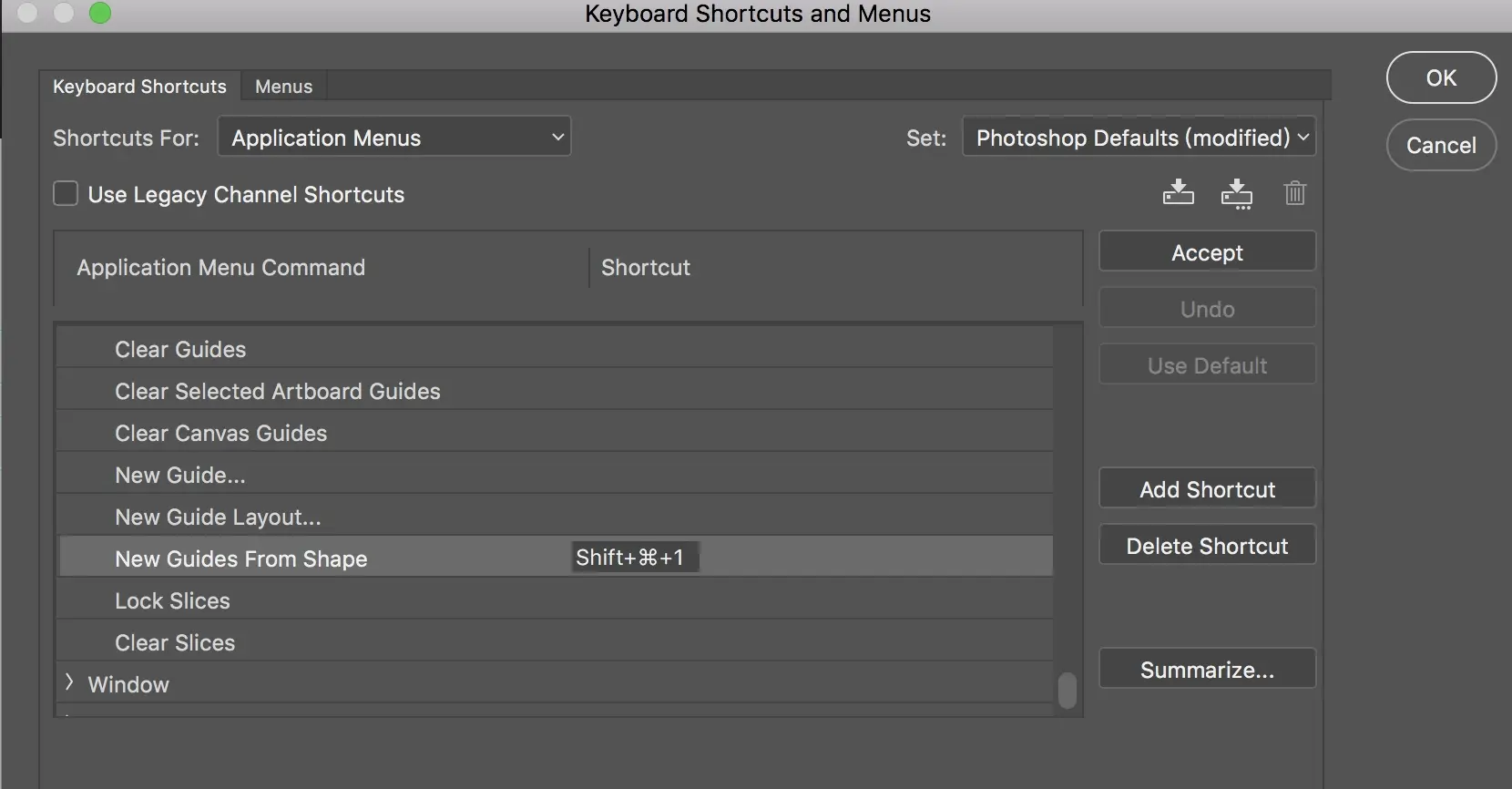Open the Shortcuts For dropdown

(394, 138)
